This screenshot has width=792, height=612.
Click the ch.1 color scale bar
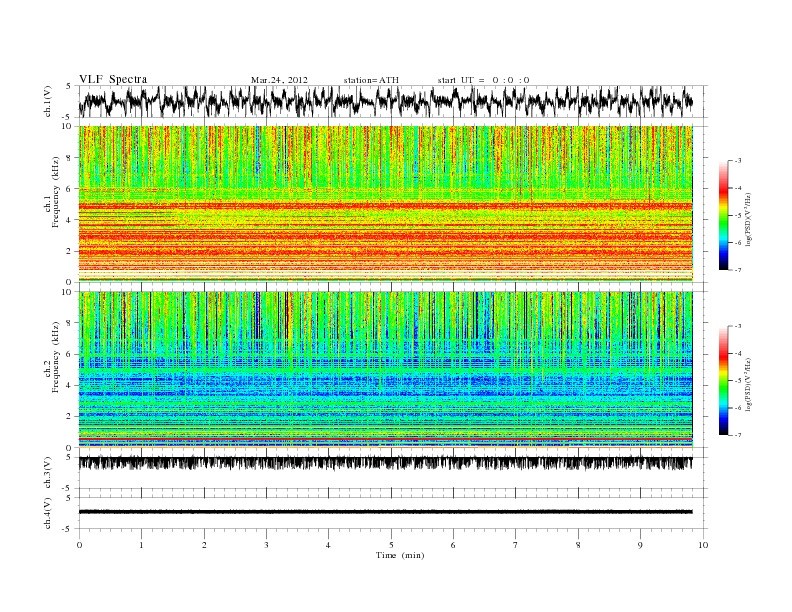pyautogui.click(x=724, y=215)
